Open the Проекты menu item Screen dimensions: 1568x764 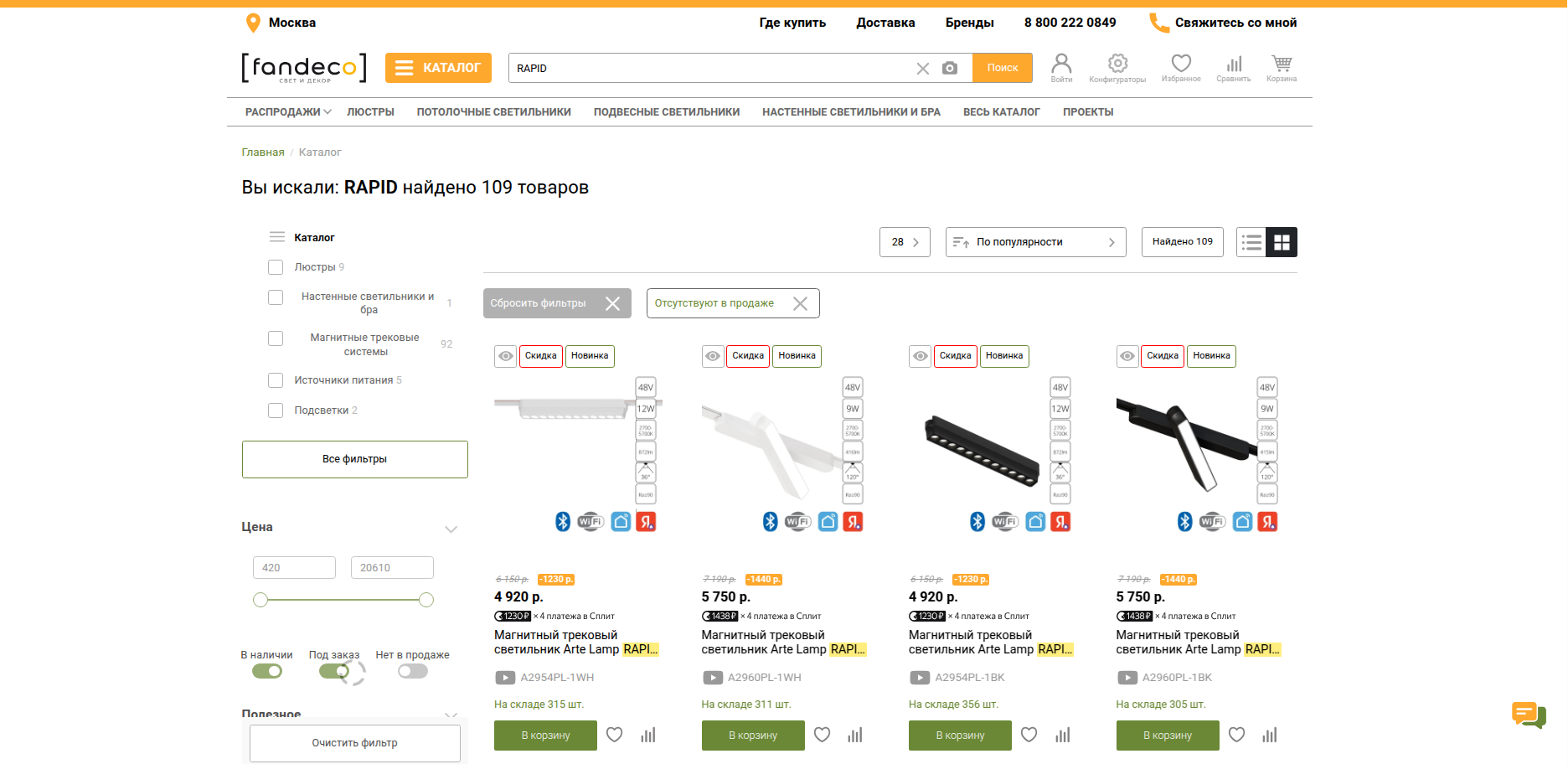click(x=1088, y=112)
